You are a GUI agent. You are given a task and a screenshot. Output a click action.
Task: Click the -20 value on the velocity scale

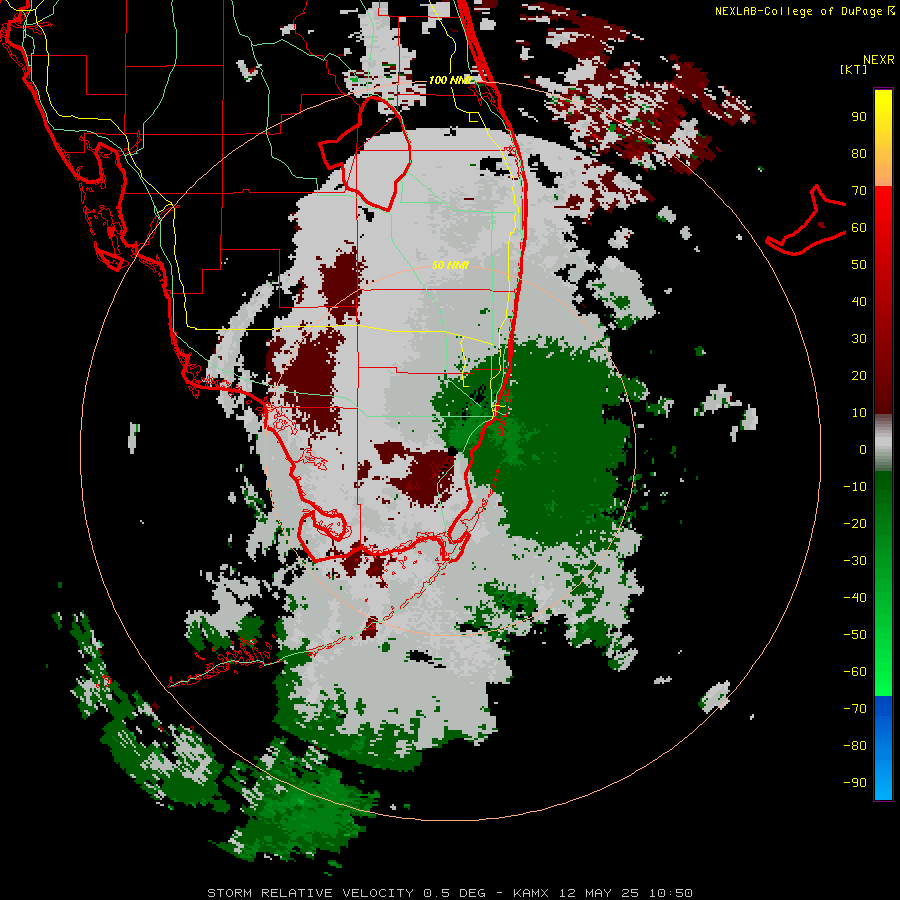[855, 523]
